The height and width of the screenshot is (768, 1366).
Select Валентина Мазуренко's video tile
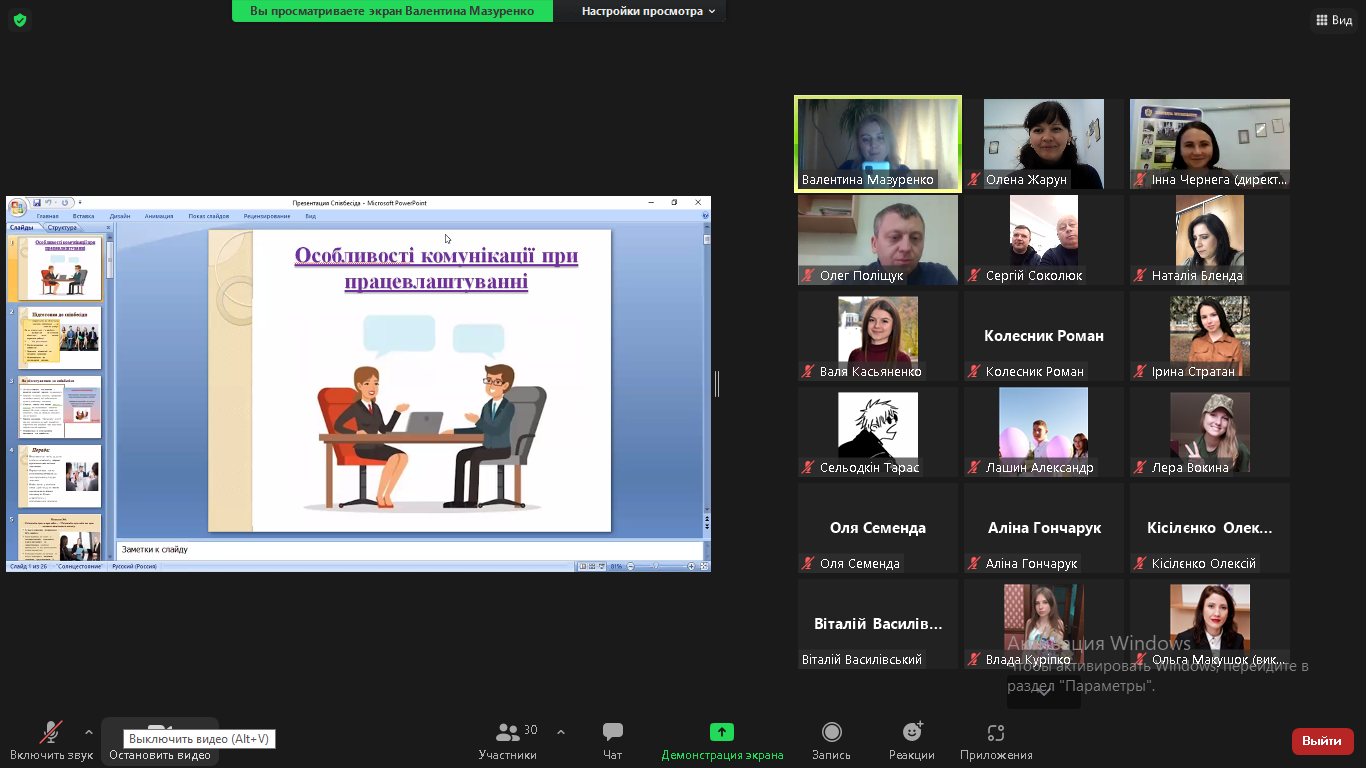pos(878,143)
